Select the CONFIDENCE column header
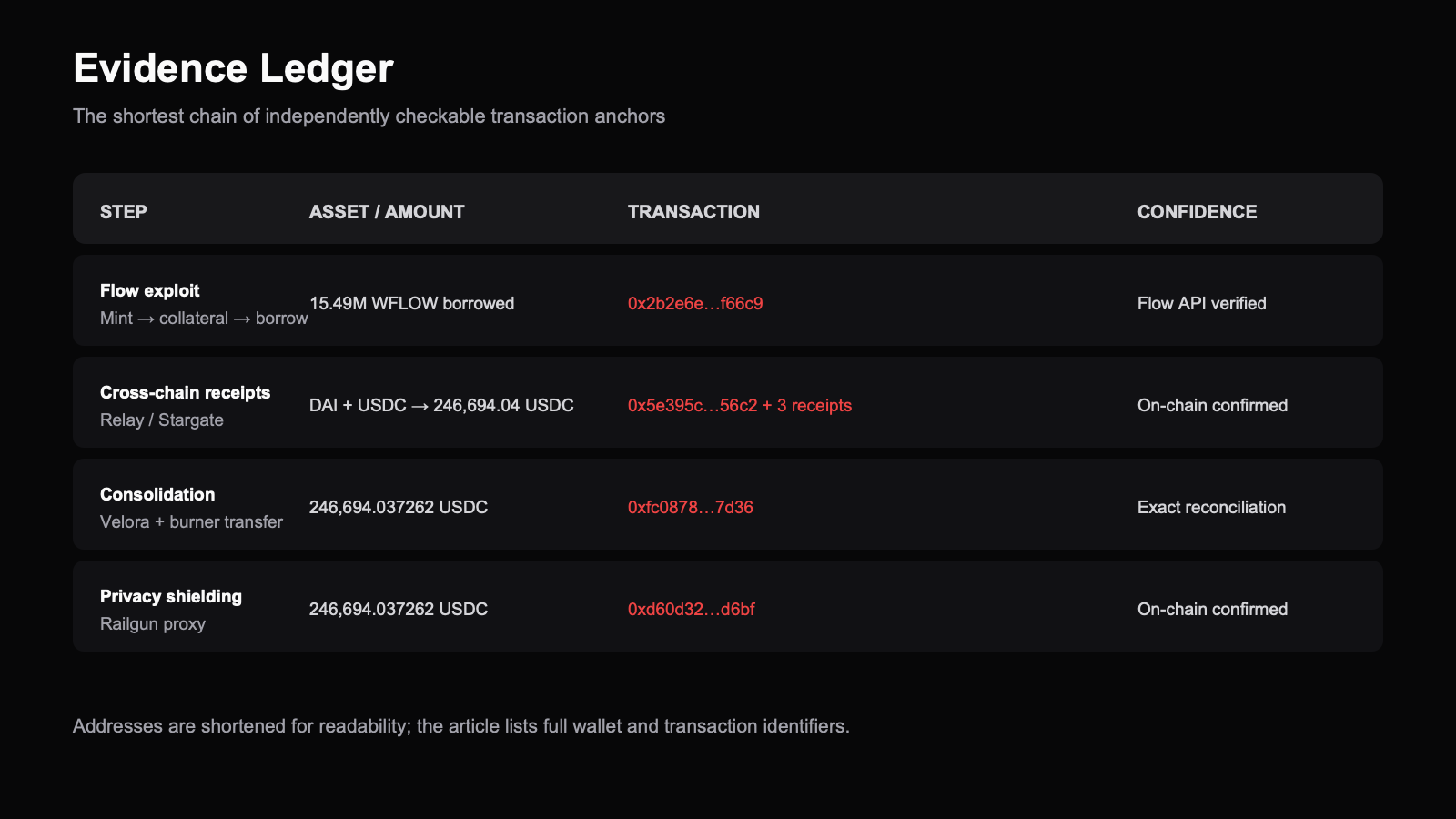 (x=1198, y=212)
